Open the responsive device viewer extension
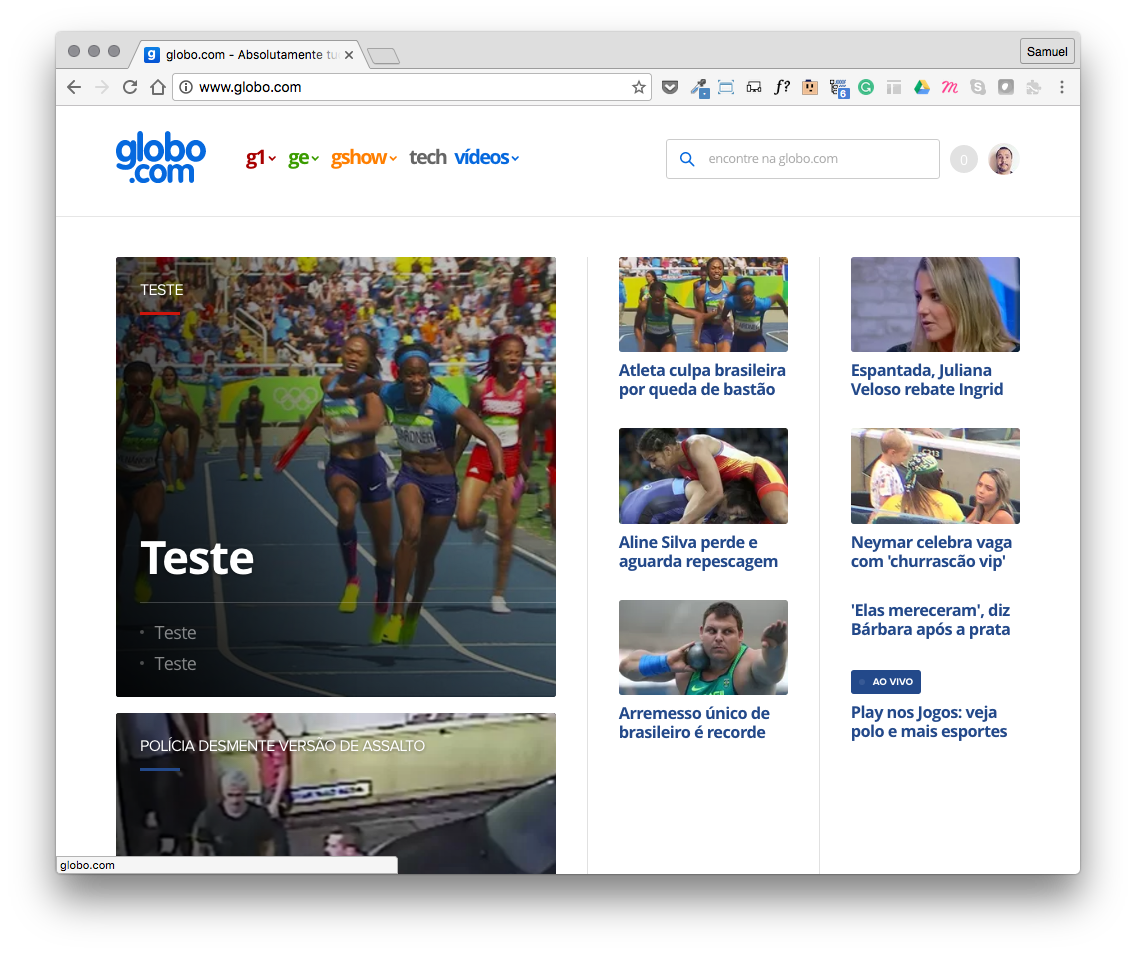The image size is (1136, 954). click(754, 87)
